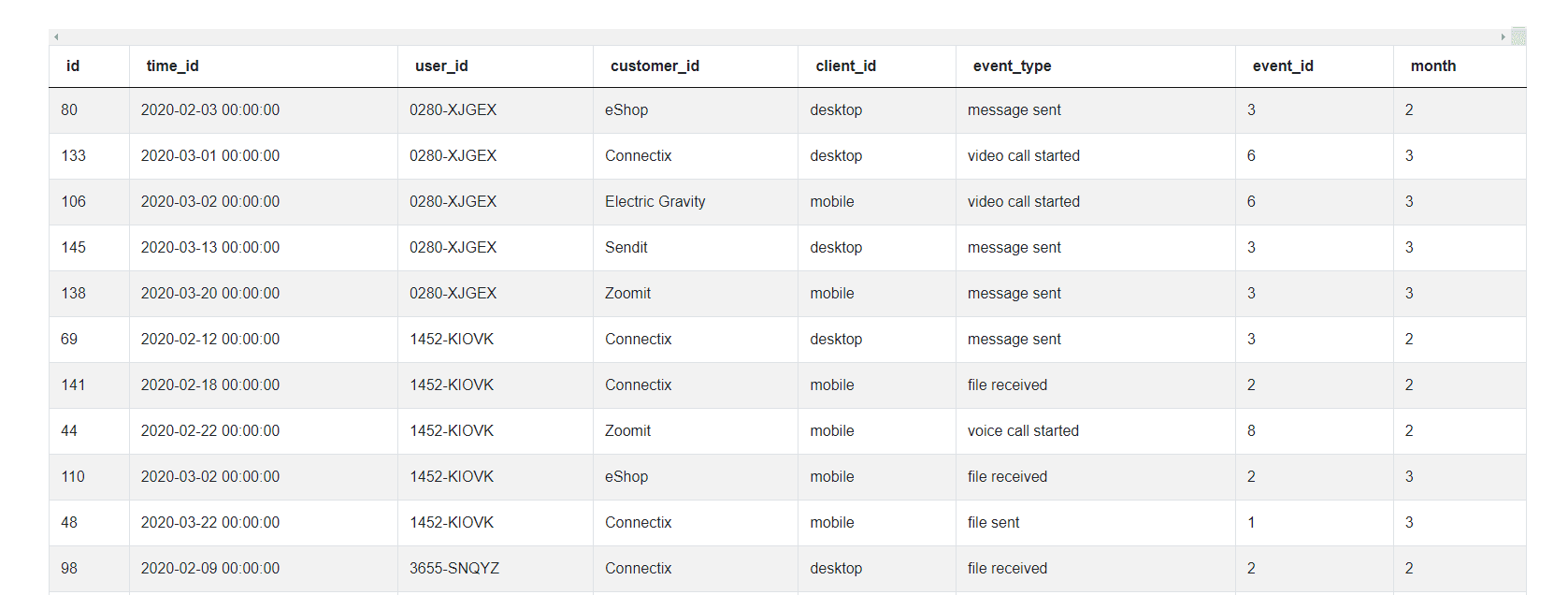Screen dimensions: 1568x595
Task: Sort by the month column header
Action: point(1432,65)
